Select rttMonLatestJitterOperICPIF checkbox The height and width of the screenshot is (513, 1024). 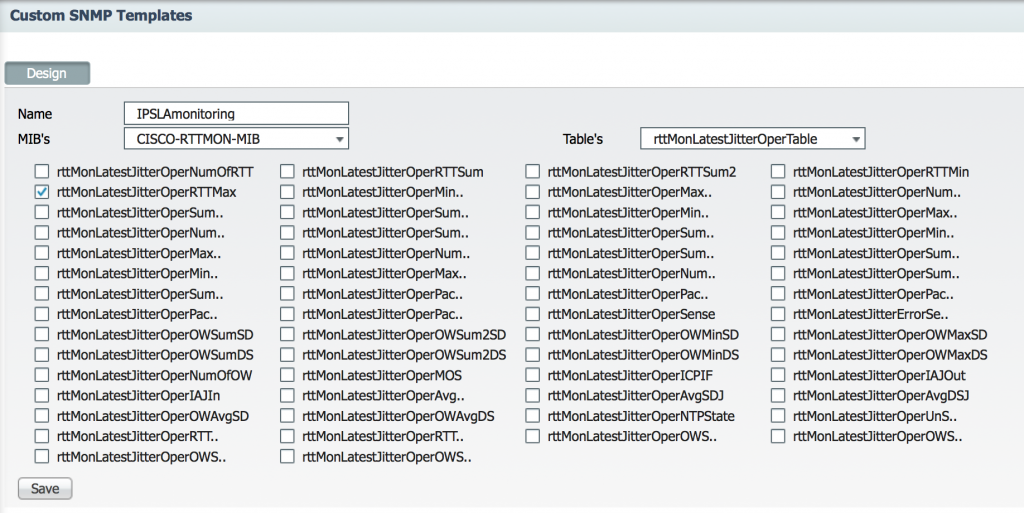tap(533, 375)
